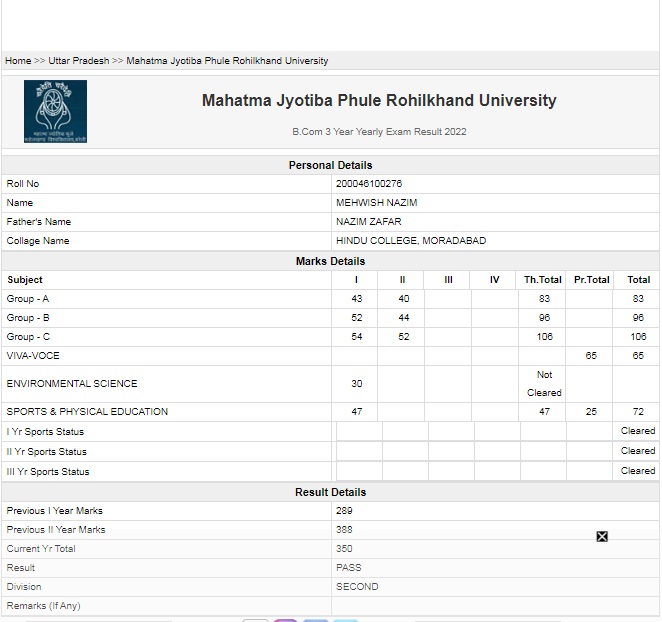Viewport: 662px width, 622px height.
Task: Select the university title heading
Action: 379,100
